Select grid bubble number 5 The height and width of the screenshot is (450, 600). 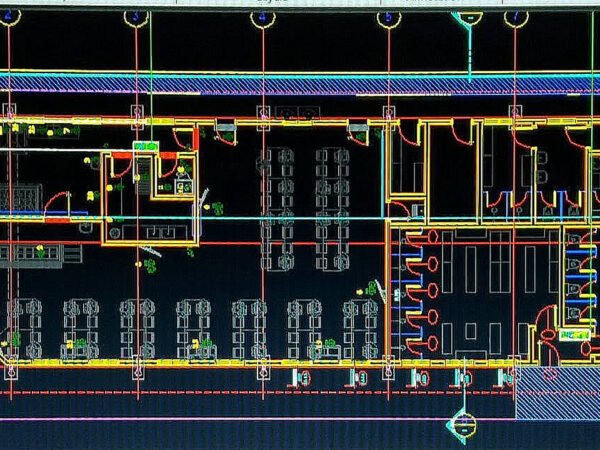click(389, 18)
